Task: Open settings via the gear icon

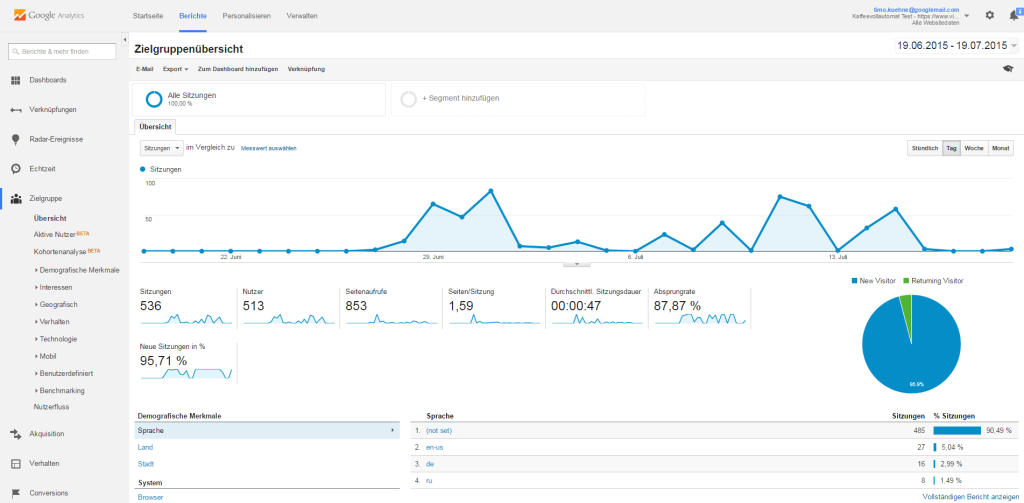Action: pos(989,15)
